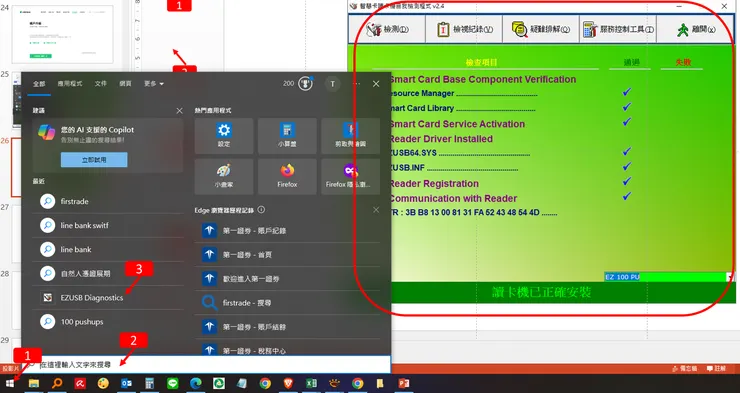740x393 pixels.
Task: Click the Copilot logo in suggestion card
Action: (47, 133)
